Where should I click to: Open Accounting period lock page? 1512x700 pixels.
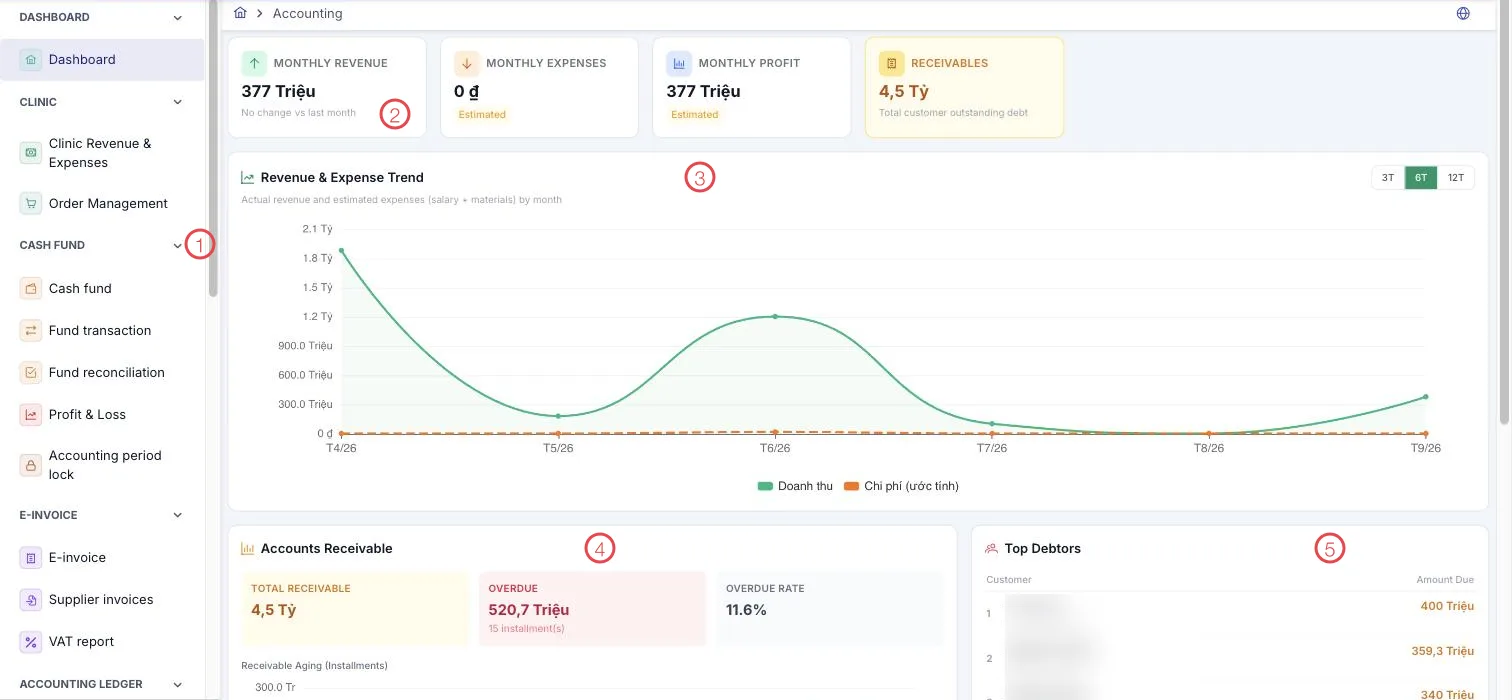point(102,465)
